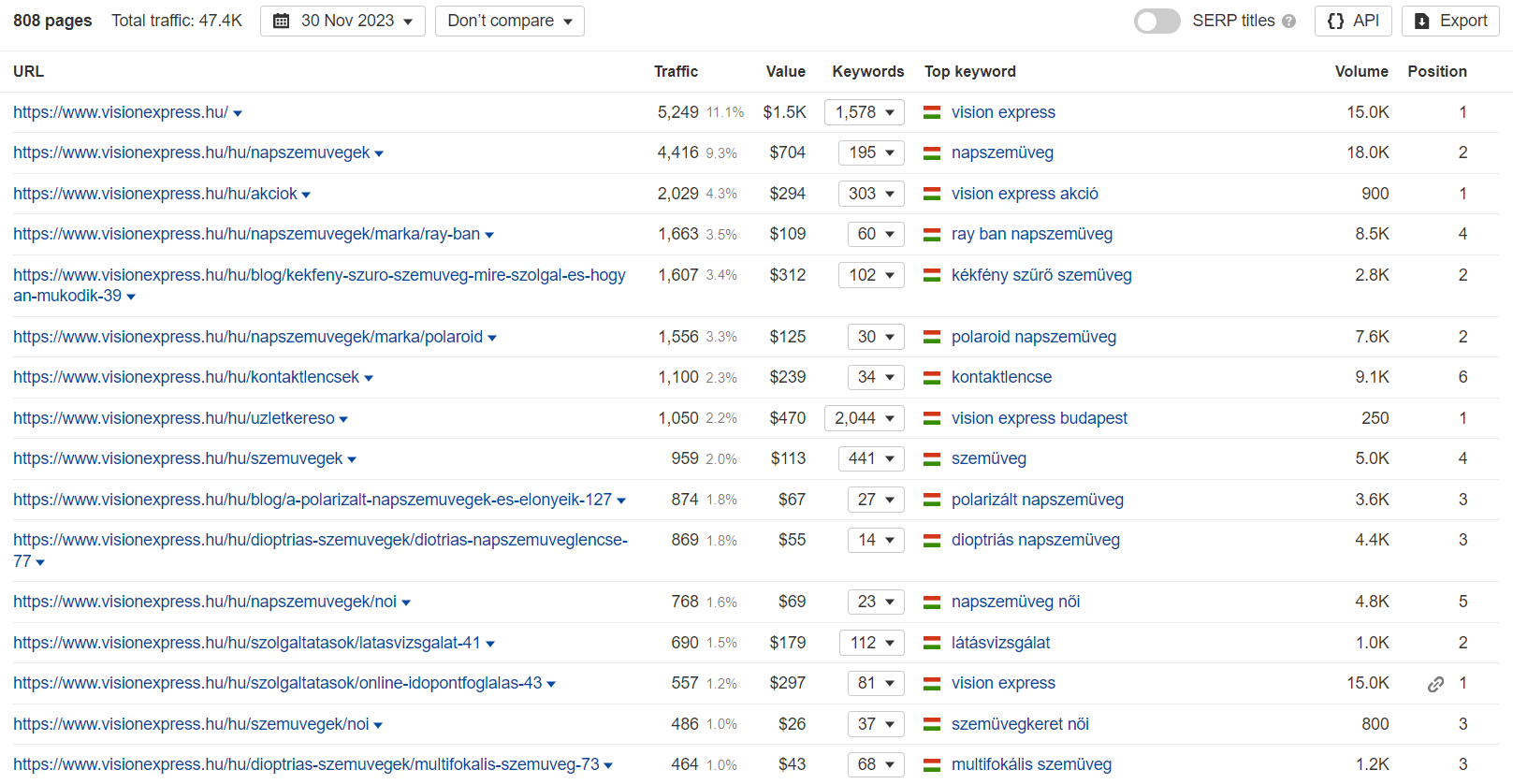Sort by Keywords column header
The width and height of the screenshot is (1513, 784).
[x=867, y=72]
